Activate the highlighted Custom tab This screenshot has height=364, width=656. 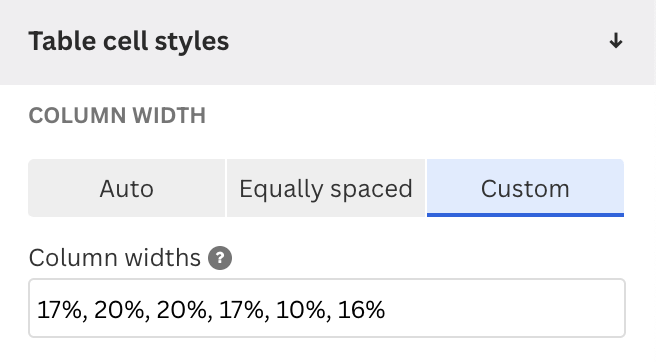pos(525,188)
